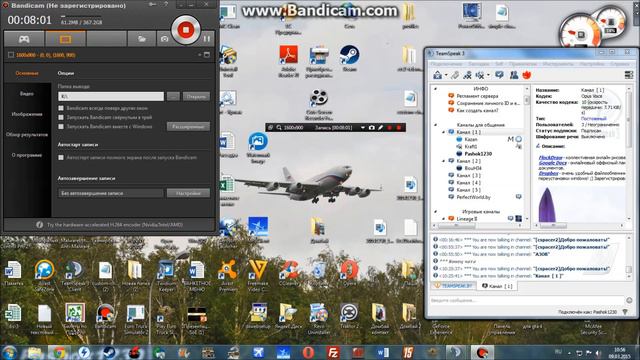This screenshot has height=360, width=640.
Task: Click the emoticon button beside chat input
Action: tap(629, 300)
